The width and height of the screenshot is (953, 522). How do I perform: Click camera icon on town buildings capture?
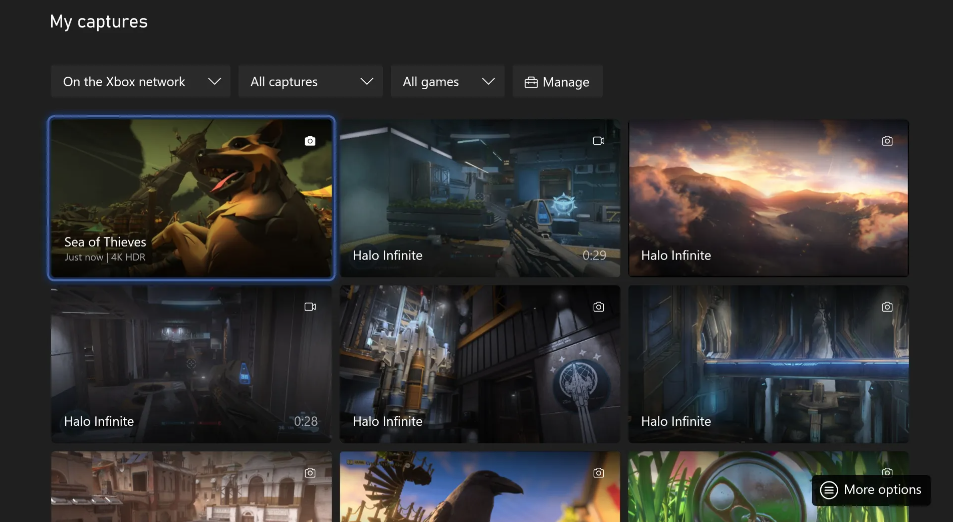(x=310, y=473)
